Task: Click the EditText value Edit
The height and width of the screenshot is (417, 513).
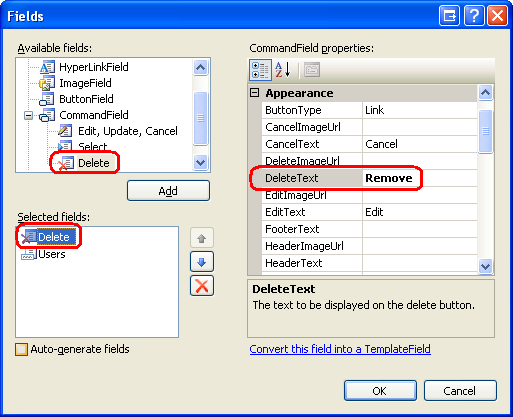Action: [x=419, y=212]
